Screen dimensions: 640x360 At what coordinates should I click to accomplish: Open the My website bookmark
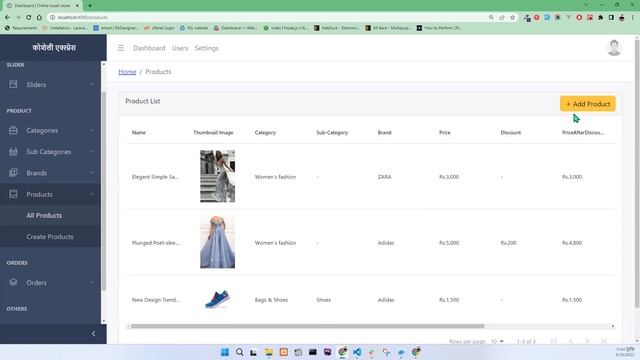pos(194,28)
